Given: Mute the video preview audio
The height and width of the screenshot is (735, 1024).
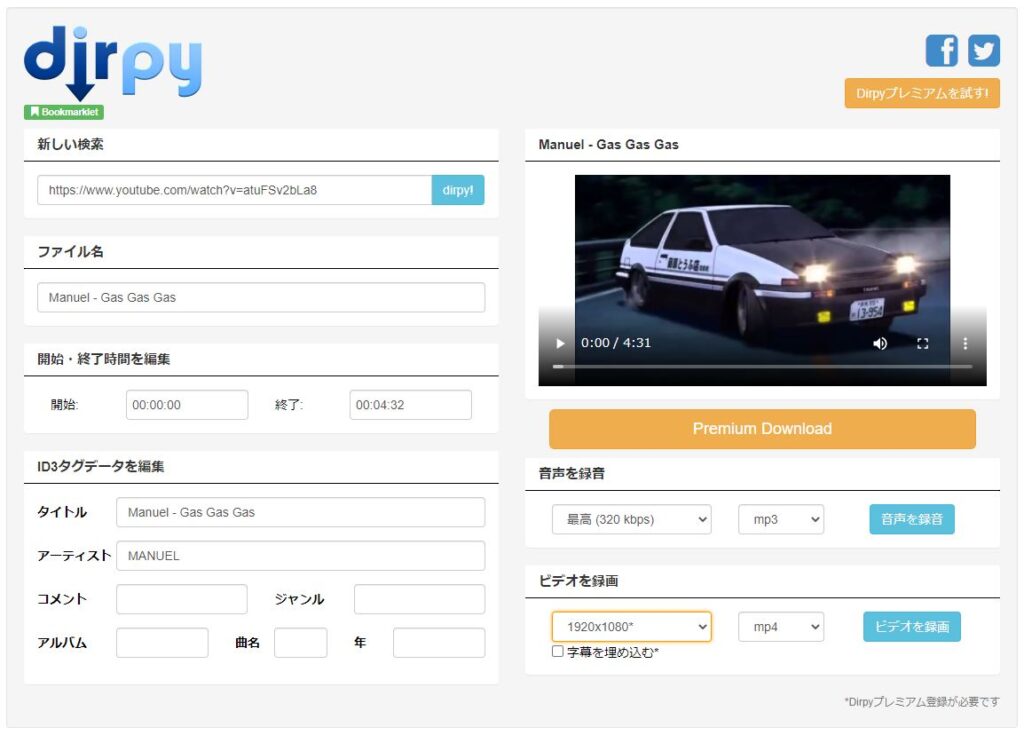Looking at the screenshot, I should pyautogui.click(x=880, y=343).
